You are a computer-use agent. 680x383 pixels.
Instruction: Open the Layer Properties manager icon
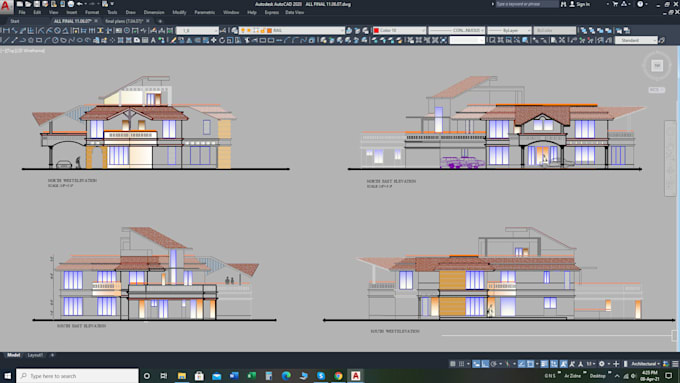(235, 30)
